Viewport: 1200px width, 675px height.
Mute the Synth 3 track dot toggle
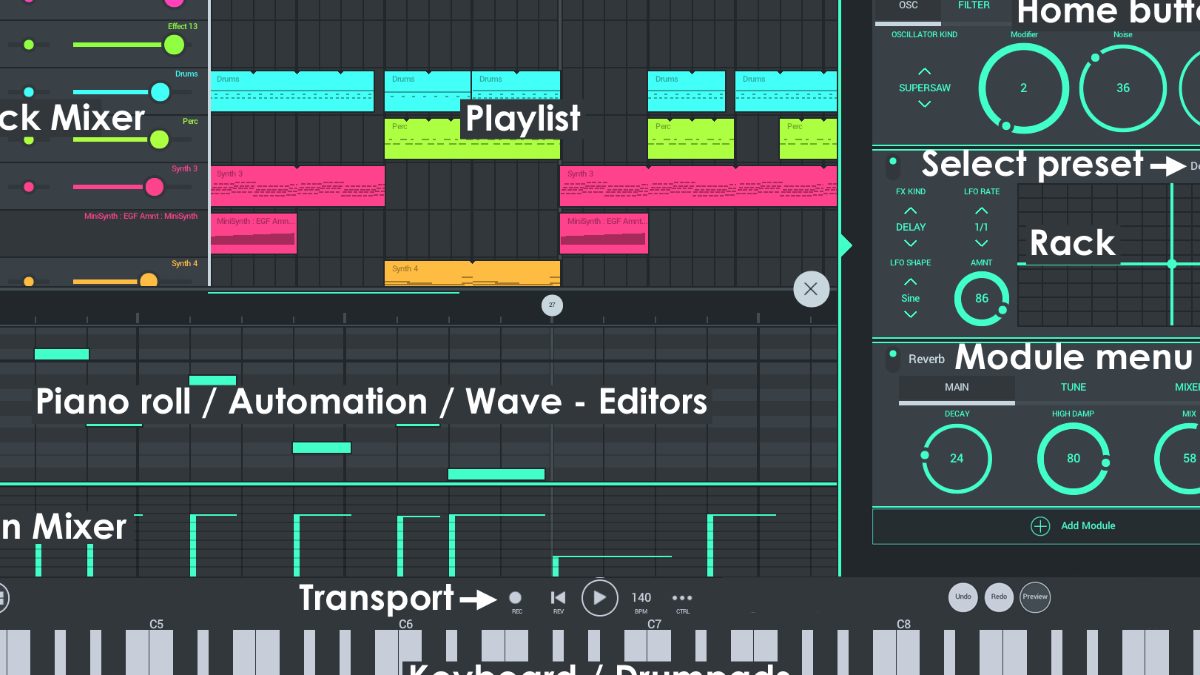click(29, 187)
